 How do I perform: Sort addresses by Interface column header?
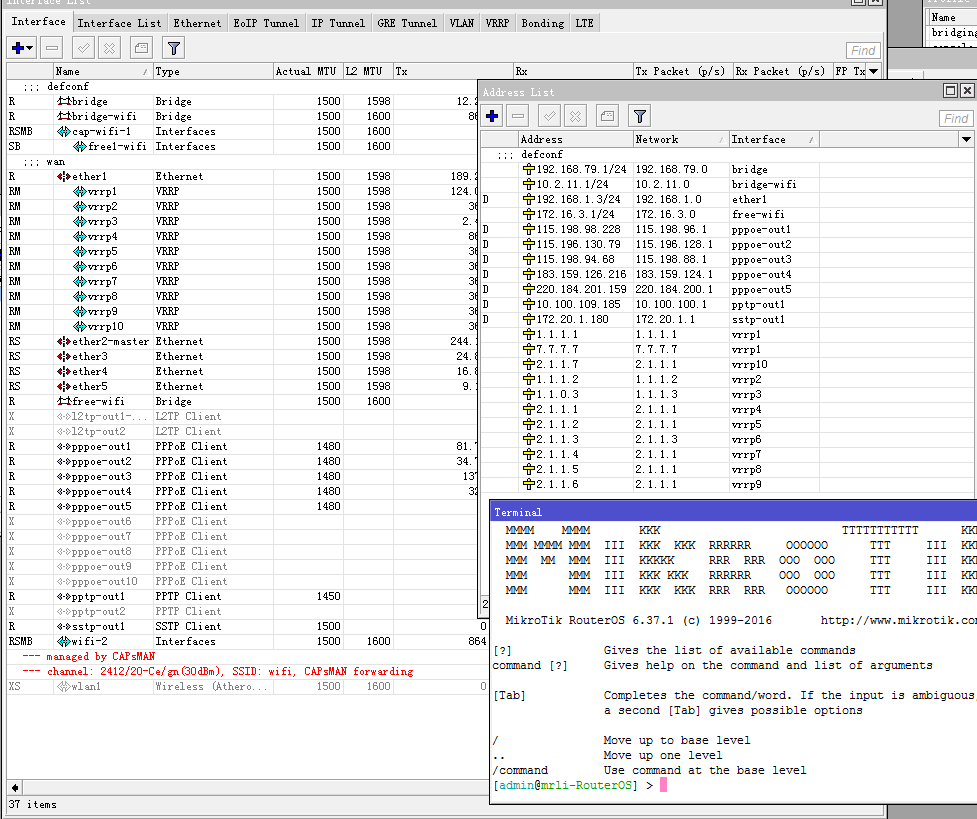click(x=773, y=139)
